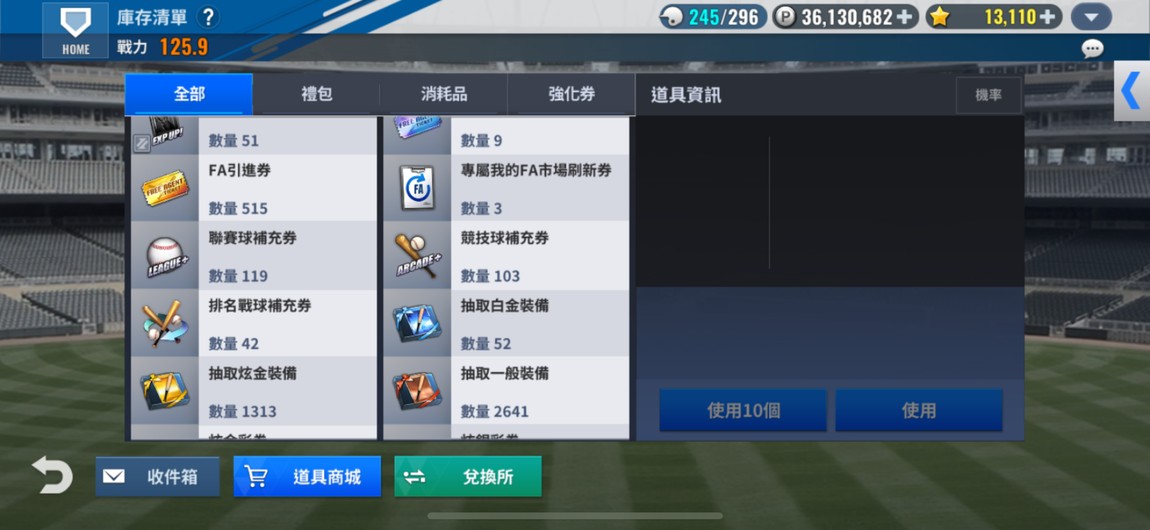Open the 消耗品 tab
Screen dimensions: 1150x530
pos(444,94)
